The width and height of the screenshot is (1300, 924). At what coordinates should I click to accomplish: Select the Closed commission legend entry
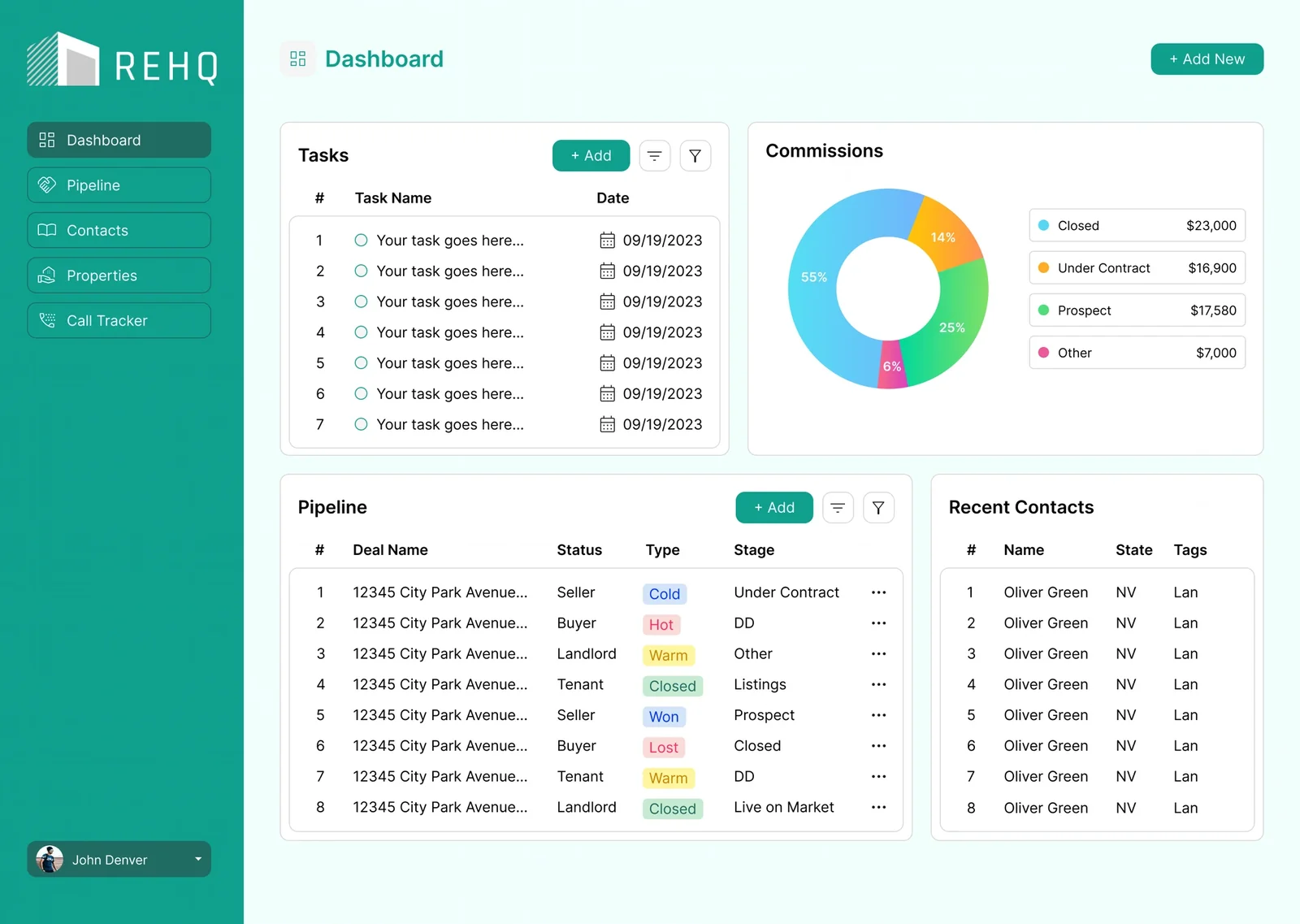click(1137, 225)
